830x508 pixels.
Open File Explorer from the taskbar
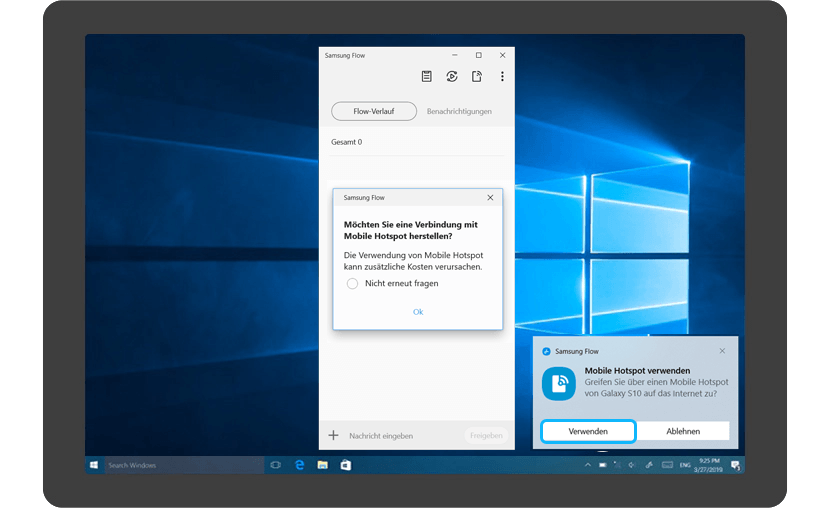click(x=322, y=465)
